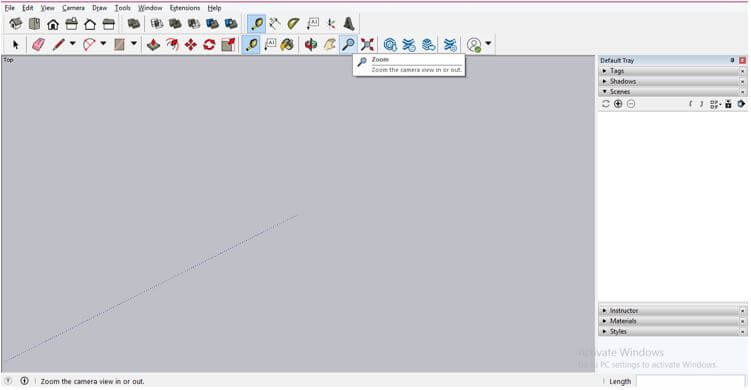
Task: Activate the Select arrow tool
Action: point(16,45)
